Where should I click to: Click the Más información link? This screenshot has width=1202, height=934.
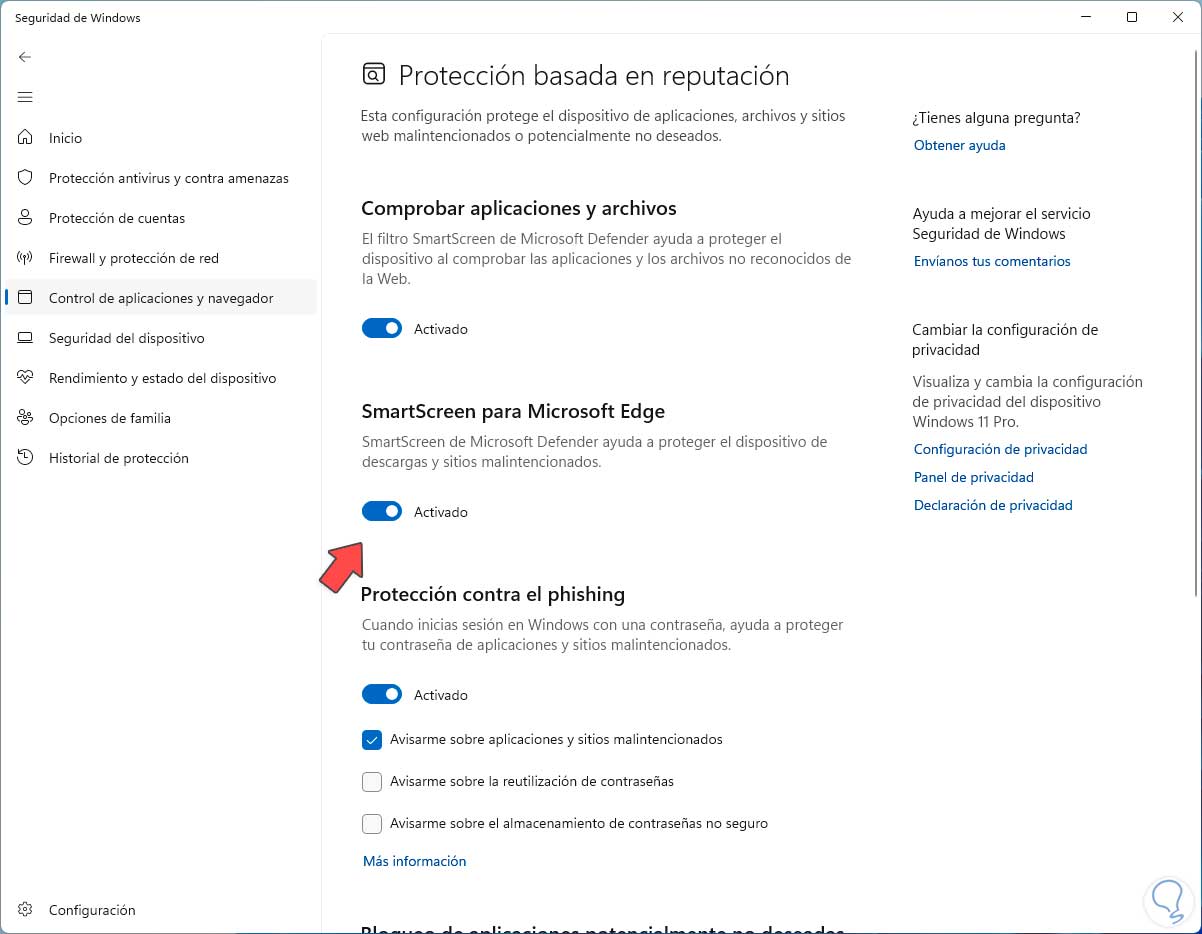pyautogui.click(x=414, y=861)
